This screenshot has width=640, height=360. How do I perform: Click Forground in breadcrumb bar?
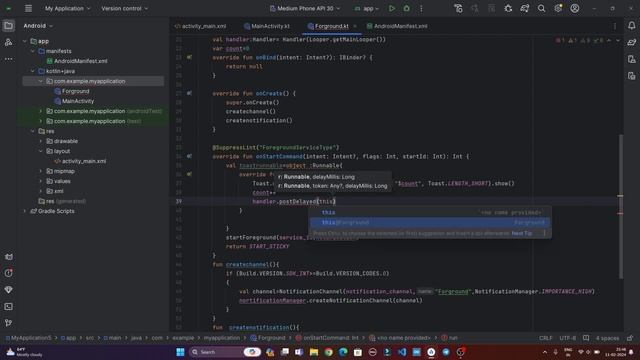point(268,338)
